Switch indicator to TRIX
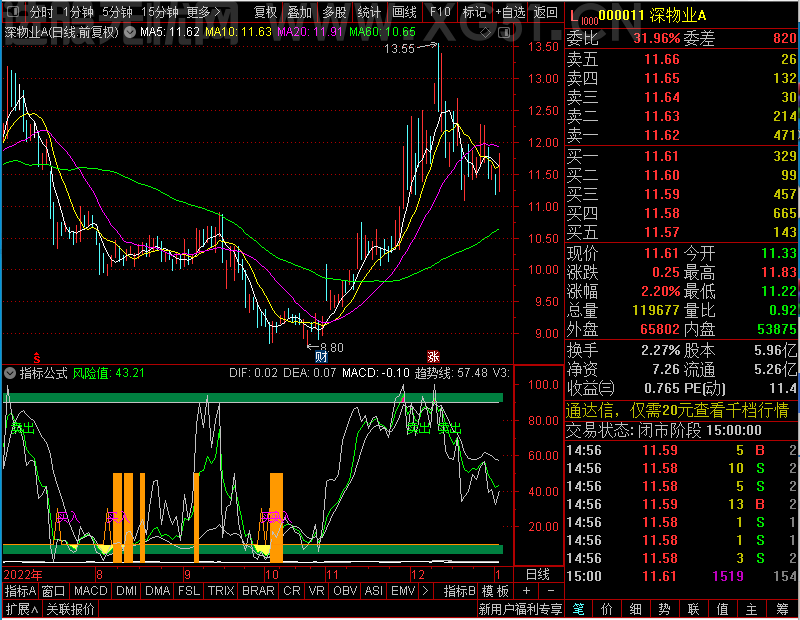Screen dimensions: 800x620 [x=221, y=591]
